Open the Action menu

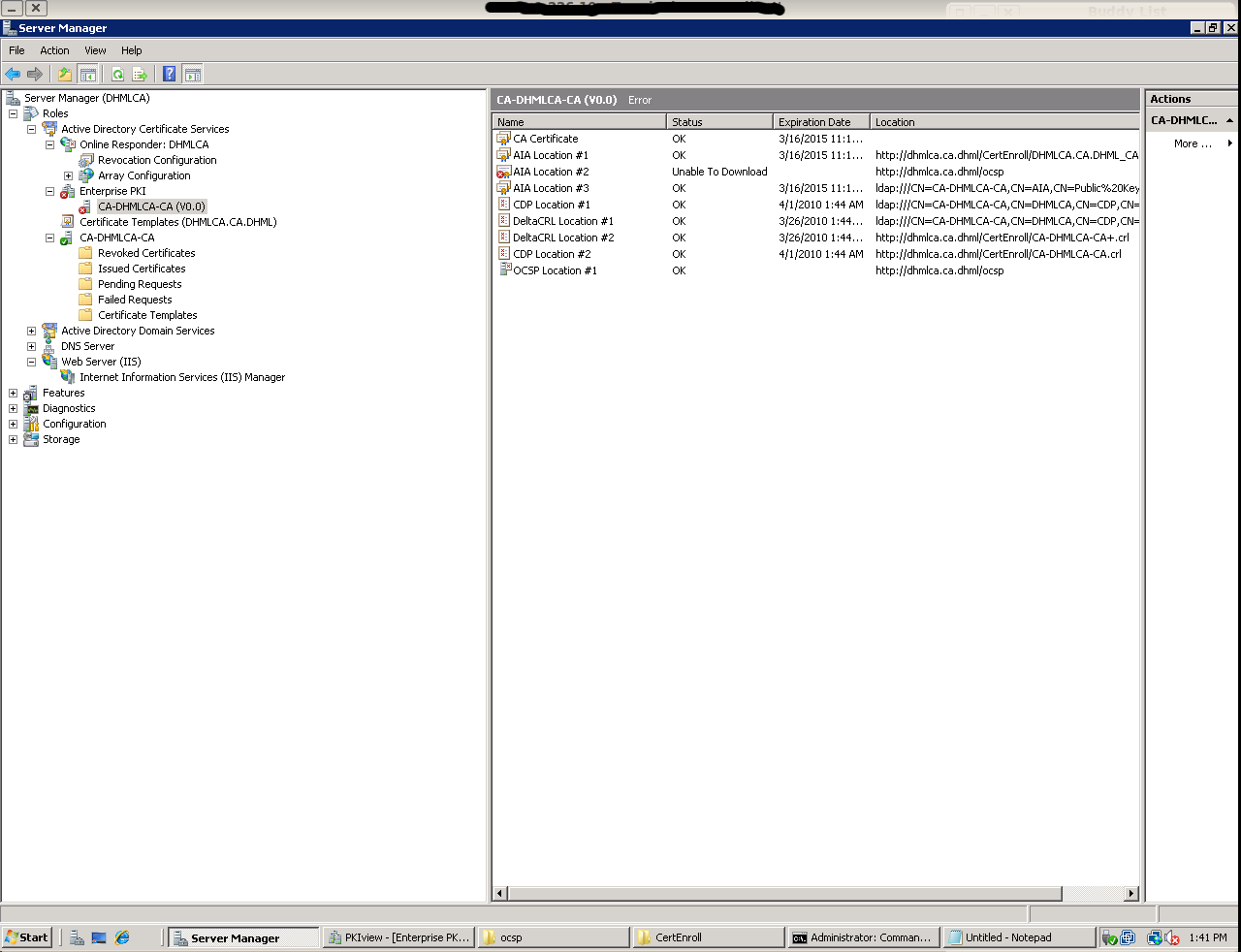[54, 50]
